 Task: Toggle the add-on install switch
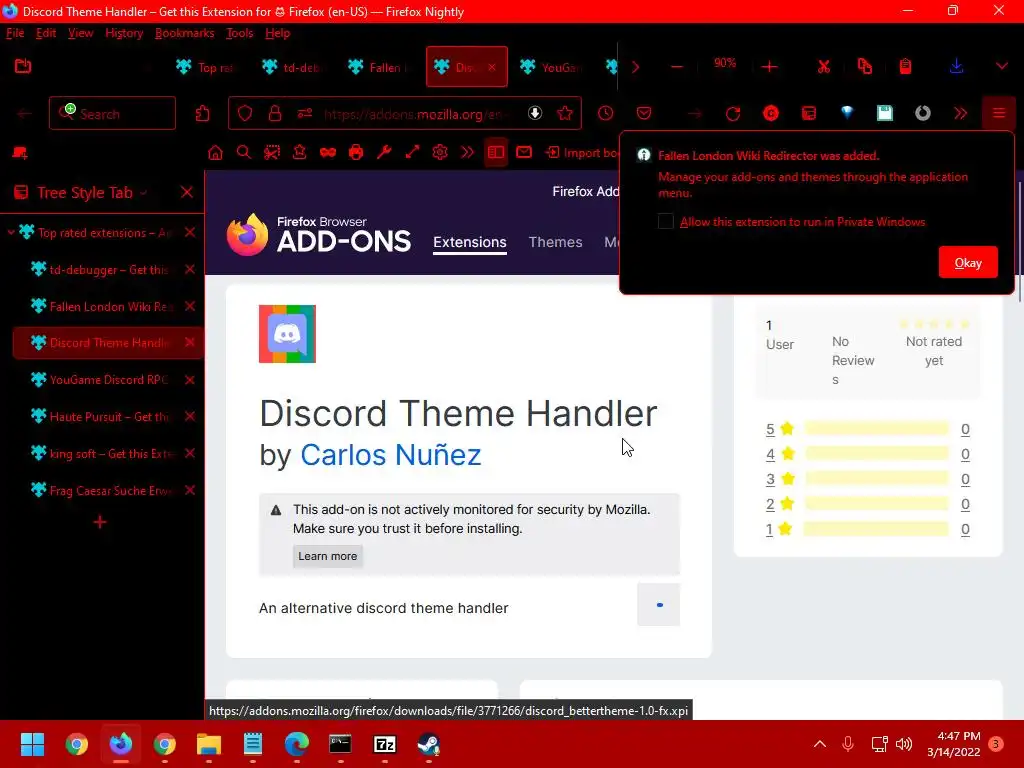coord(658,605)
